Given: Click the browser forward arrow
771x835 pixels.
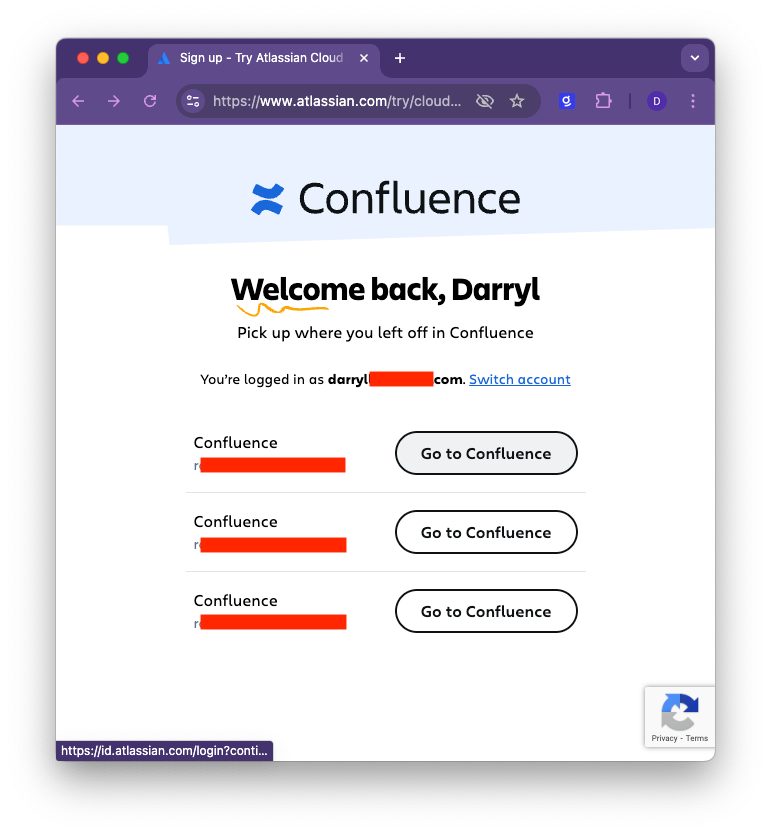Looking at the screenshot, I should [x=114, y=101].
